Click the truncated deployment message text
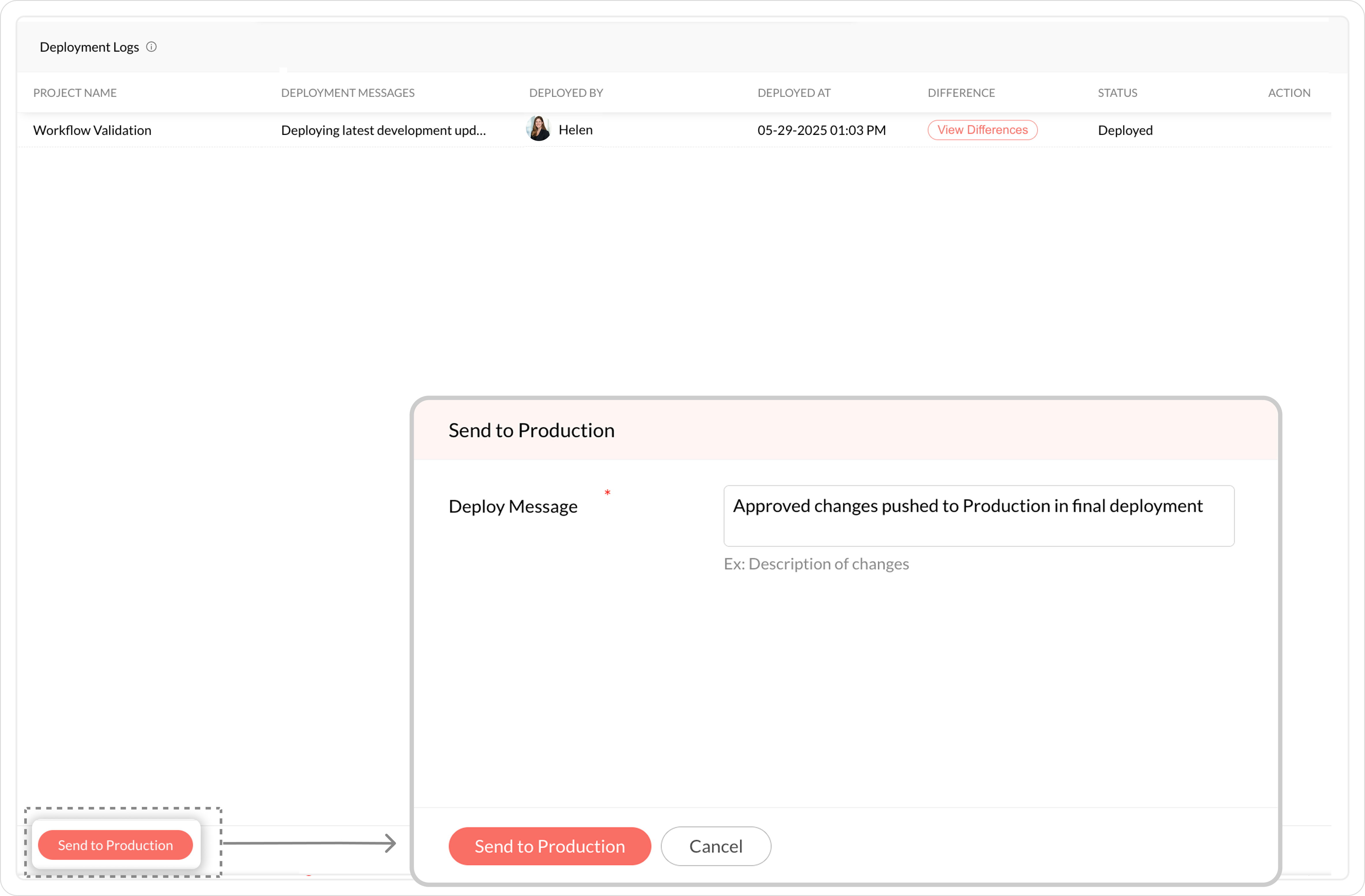Viewport: 1365px width, 896px height. pos(383,130)
